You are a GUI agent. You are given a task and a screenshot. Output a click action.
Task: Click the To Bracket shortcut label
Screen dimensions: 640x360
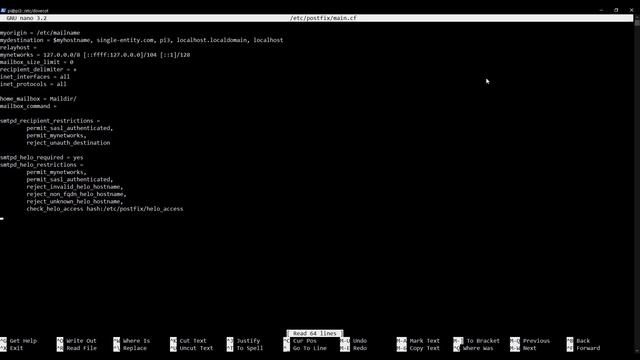click(x=483, y=341)
